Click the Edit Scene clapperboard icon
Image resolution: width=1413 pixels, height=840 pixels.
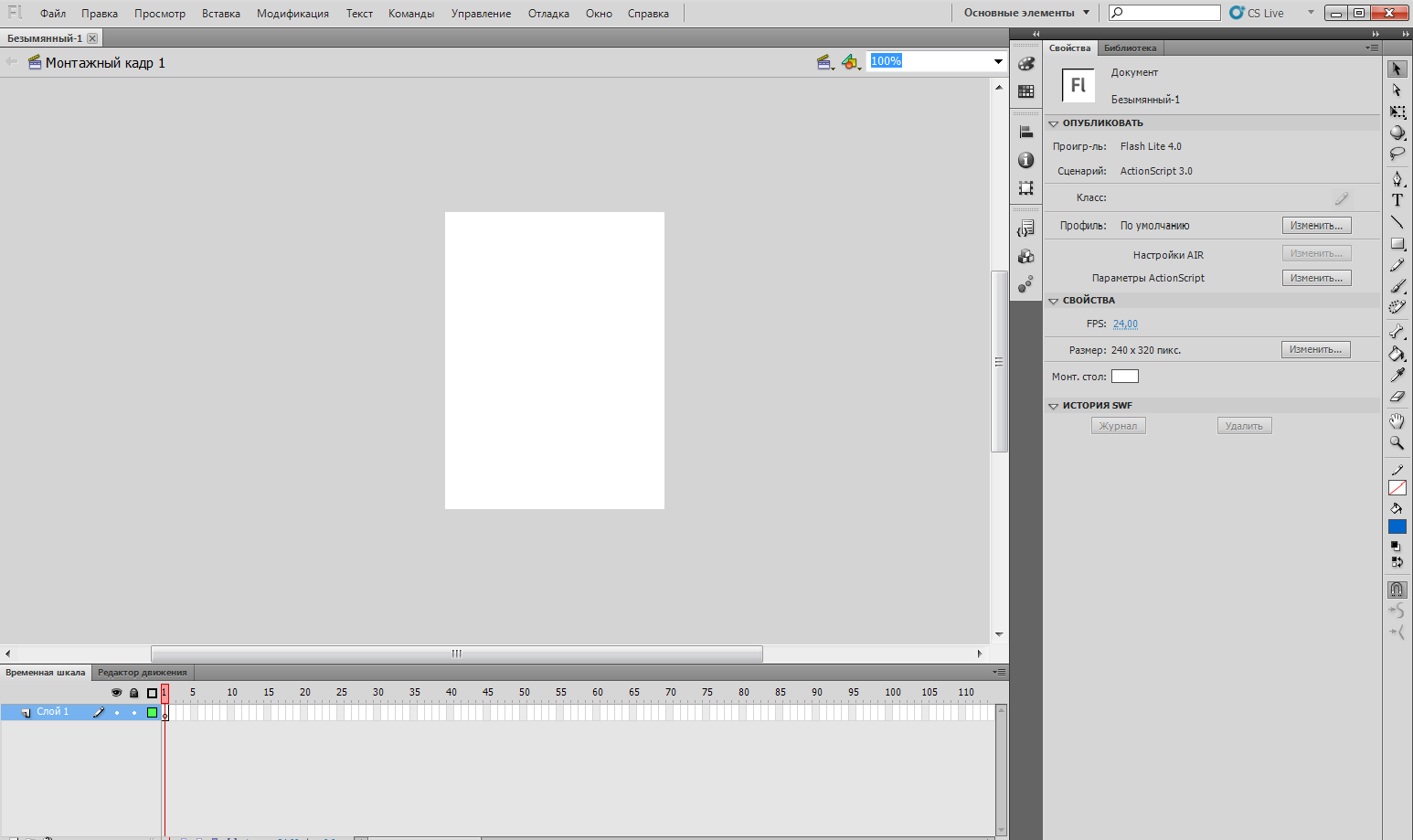(x=825, y=62)
